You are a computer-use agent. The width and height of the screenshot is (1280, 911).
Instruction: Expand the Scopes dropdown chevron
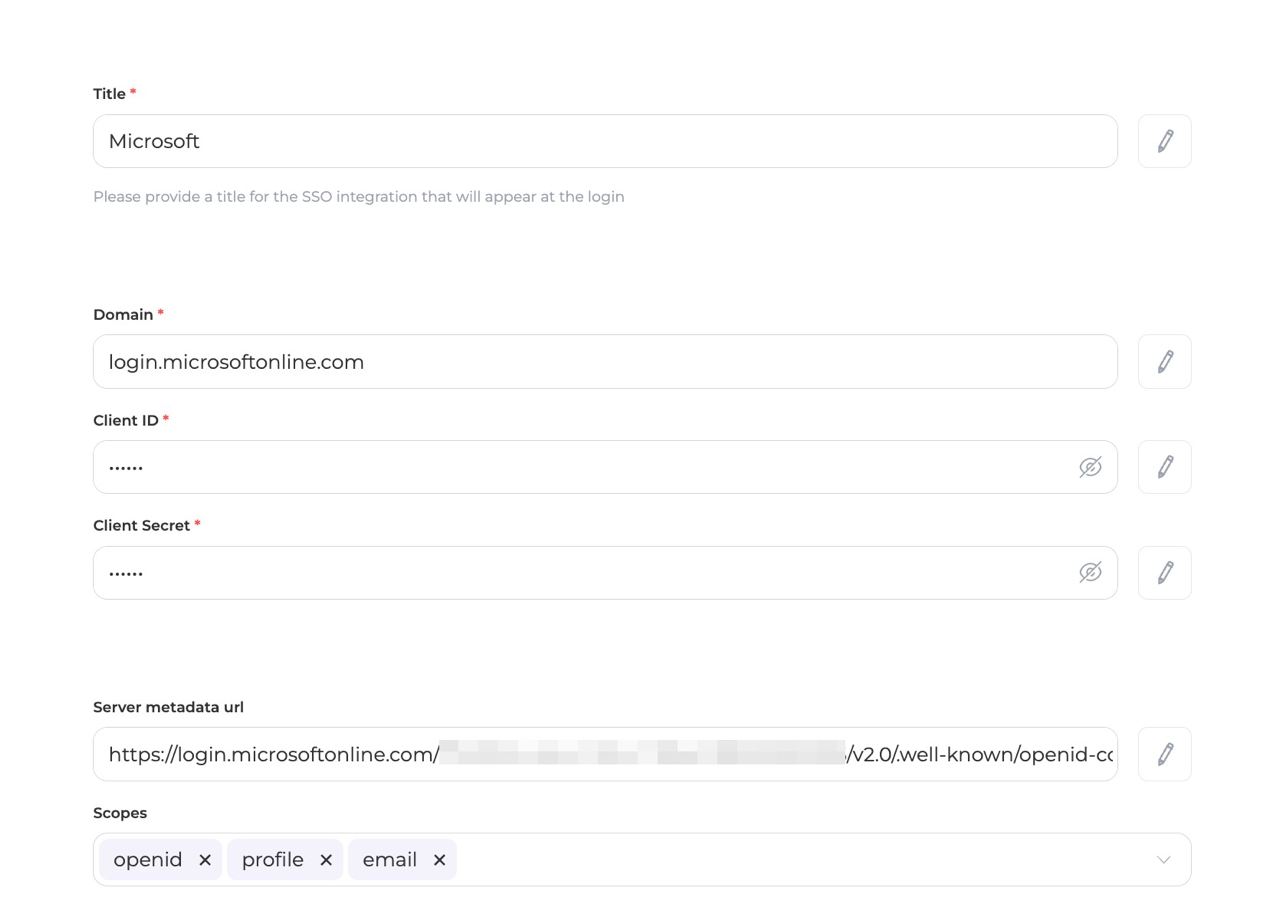point(1163,860)
